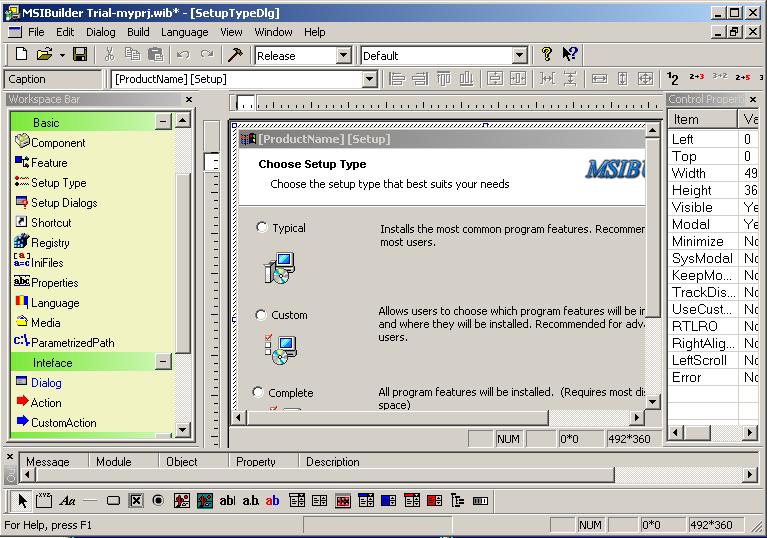Select the push button control tool
The height and width of the screenshot is (538, 767).
click(113, 501)
